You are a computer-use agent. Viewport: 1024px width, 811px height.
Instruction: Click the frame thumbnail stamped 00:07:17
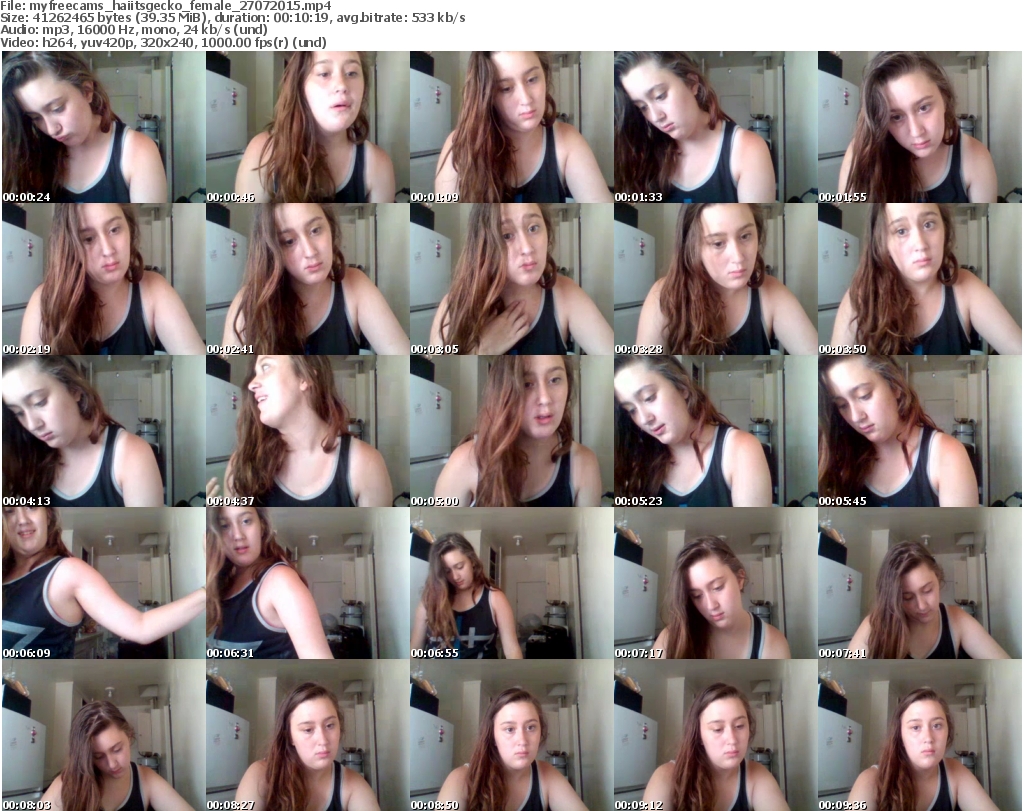click(x=715, y=583)
